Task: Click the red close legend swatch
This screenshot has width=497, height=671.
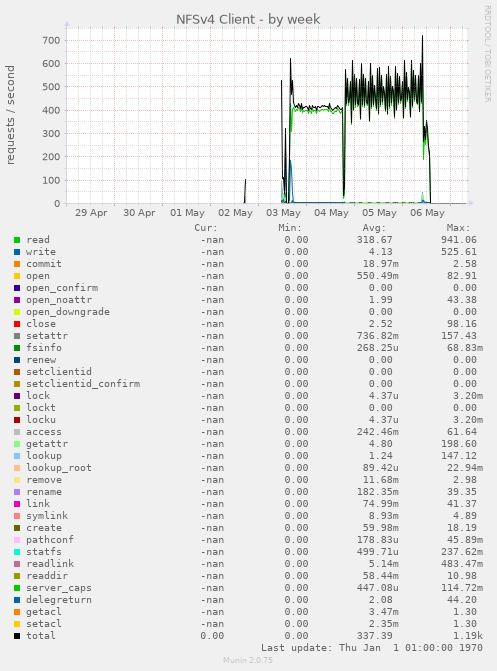Action: coord(17,324)
